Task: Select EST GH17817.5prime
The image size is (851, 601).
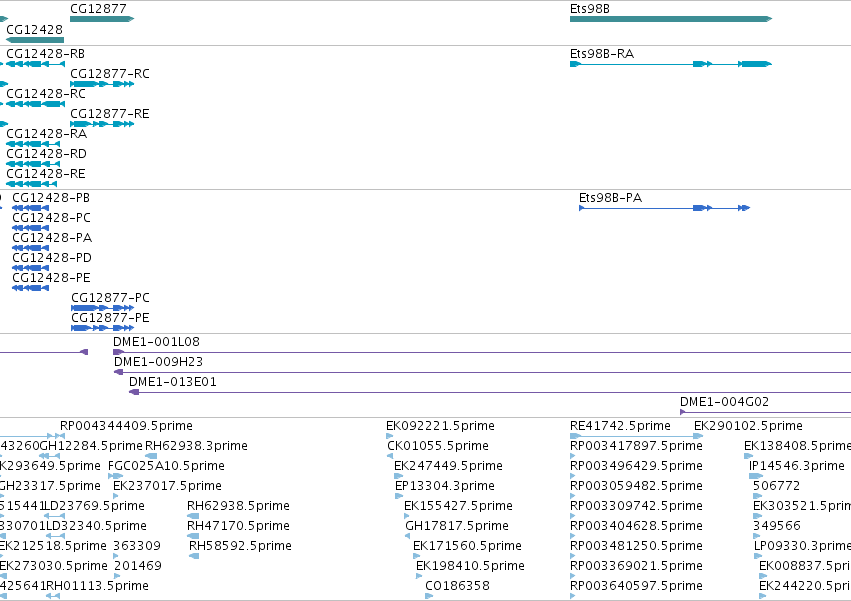Action: [x=456, y=526]
